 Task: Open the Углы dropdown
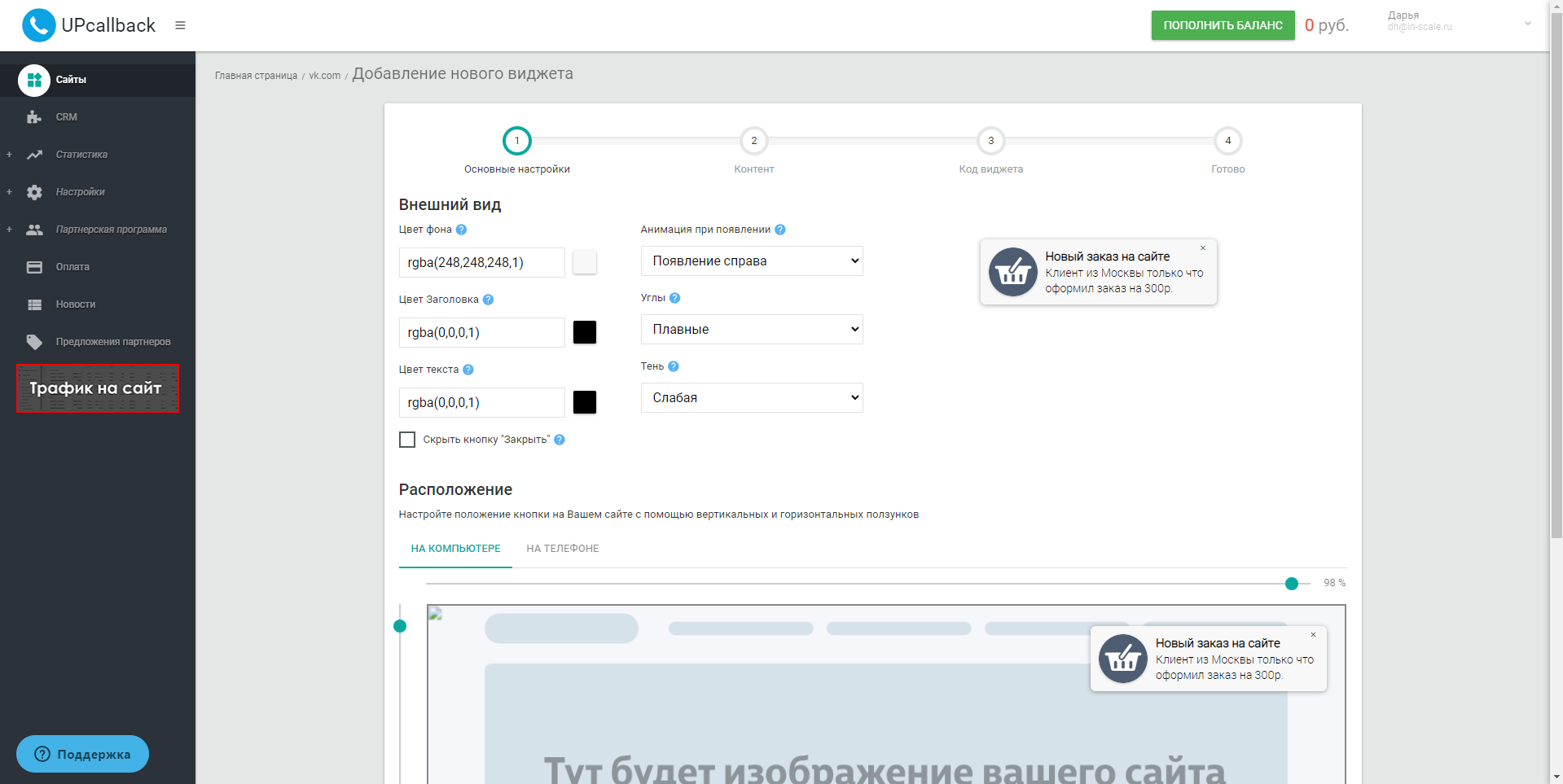tap(752, 330)
